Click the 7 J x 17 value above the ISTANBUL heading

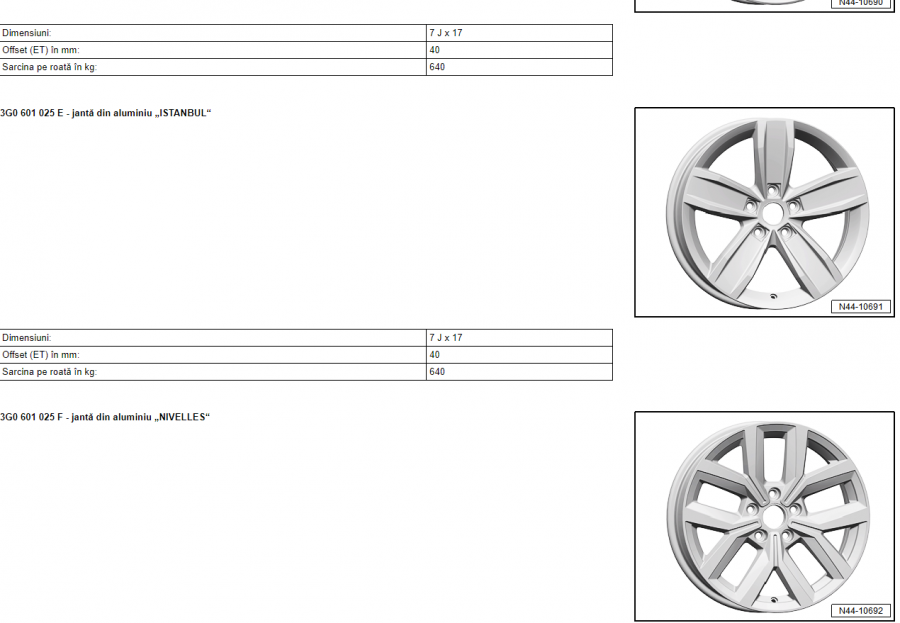coord(446,33)
